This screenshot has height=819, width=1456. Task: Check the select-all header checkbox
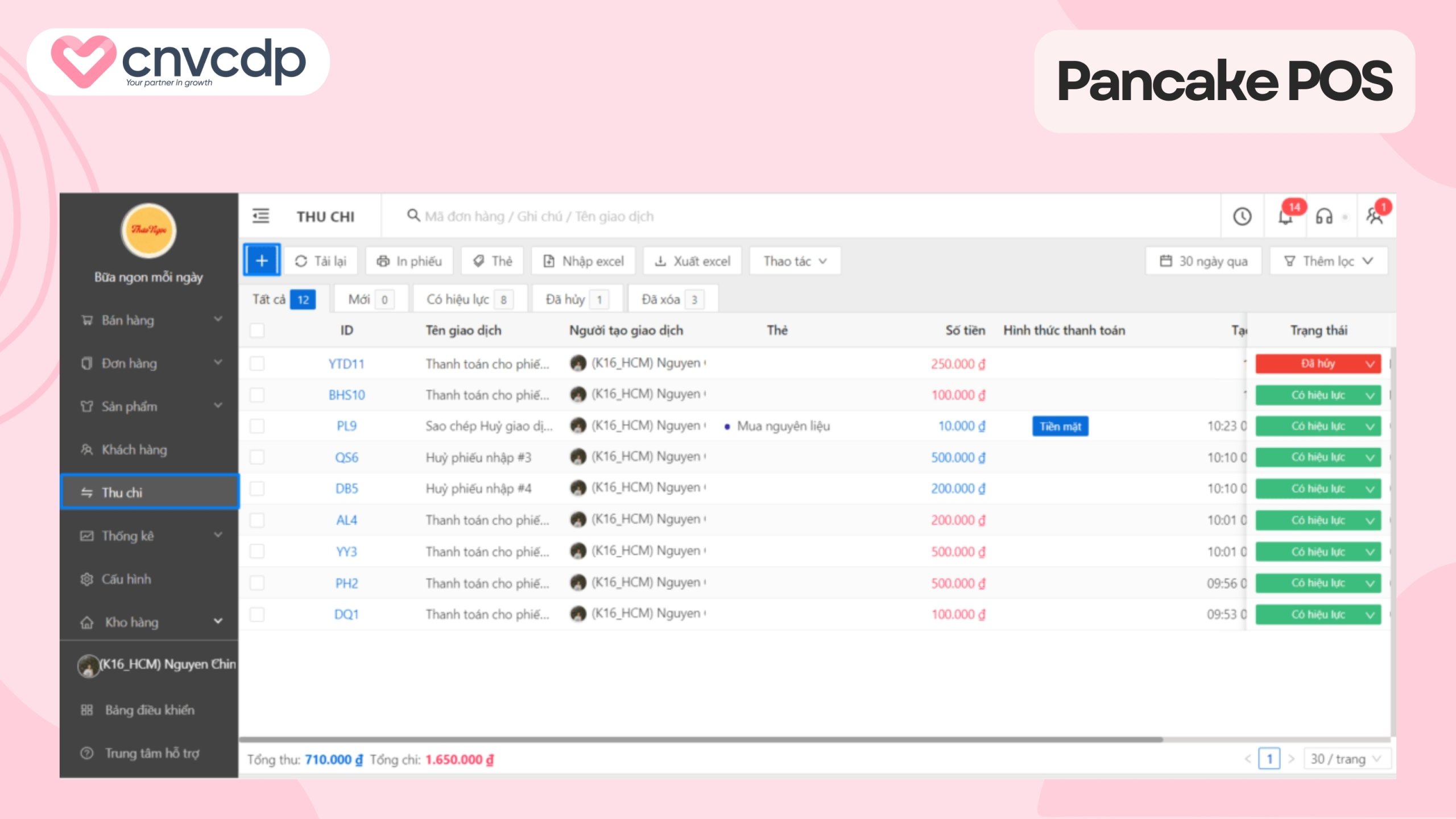(257, 330)
